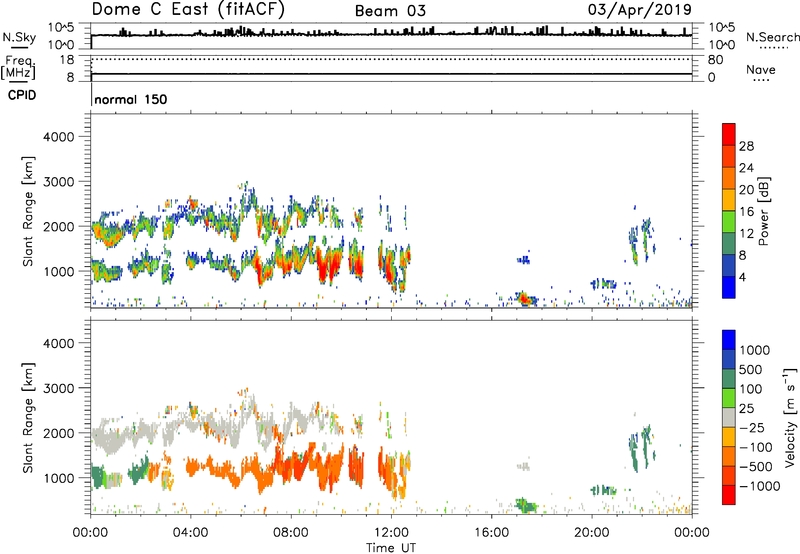The image size is (800, 554).
Task: Click the power echo patch near 17:00
Action: pos(524,299)
